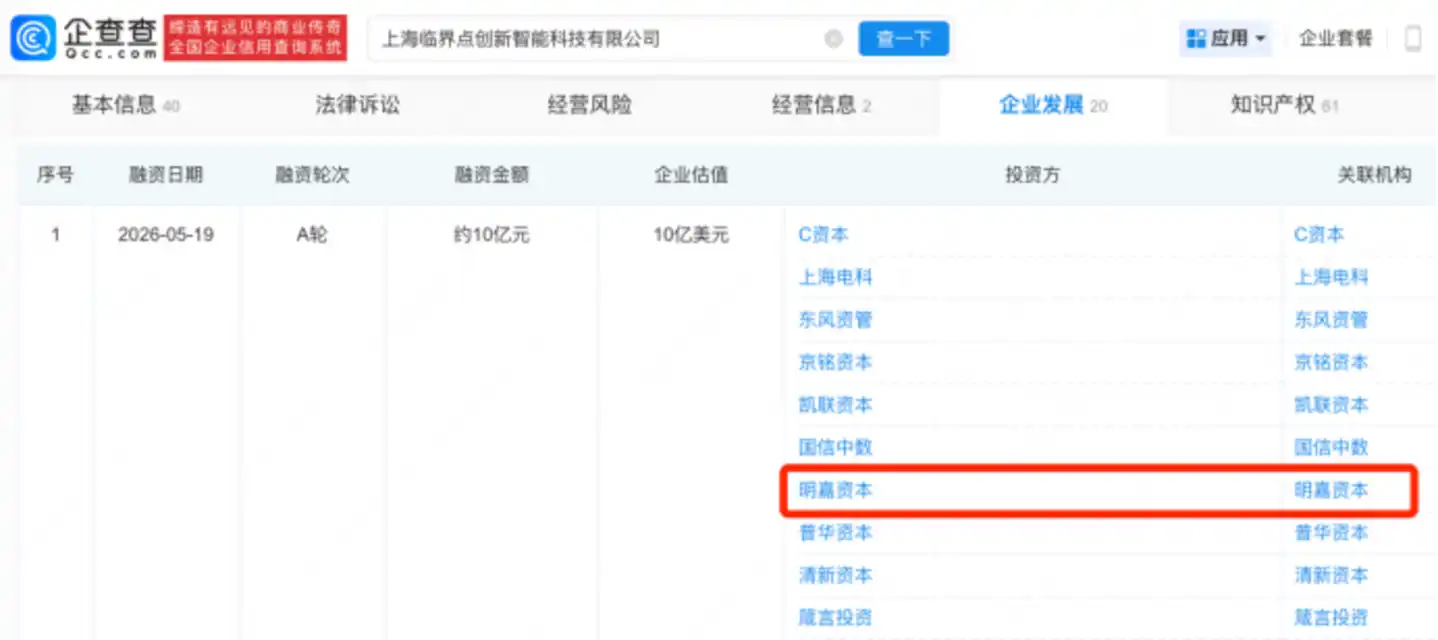Open the last visible investor link 箴言投资
The height and width of the screenshot is (640, 1438).
point(835,618)
